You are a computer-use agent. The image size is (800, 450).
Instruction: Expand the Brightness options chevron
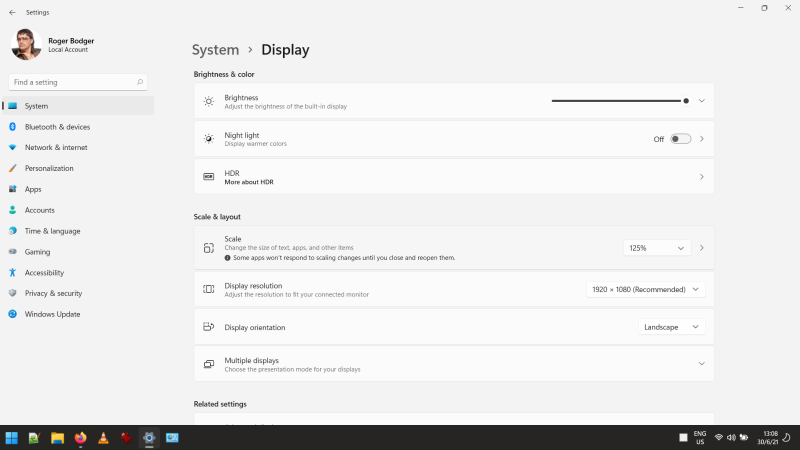pyautogui.click(x=702, y=101)
